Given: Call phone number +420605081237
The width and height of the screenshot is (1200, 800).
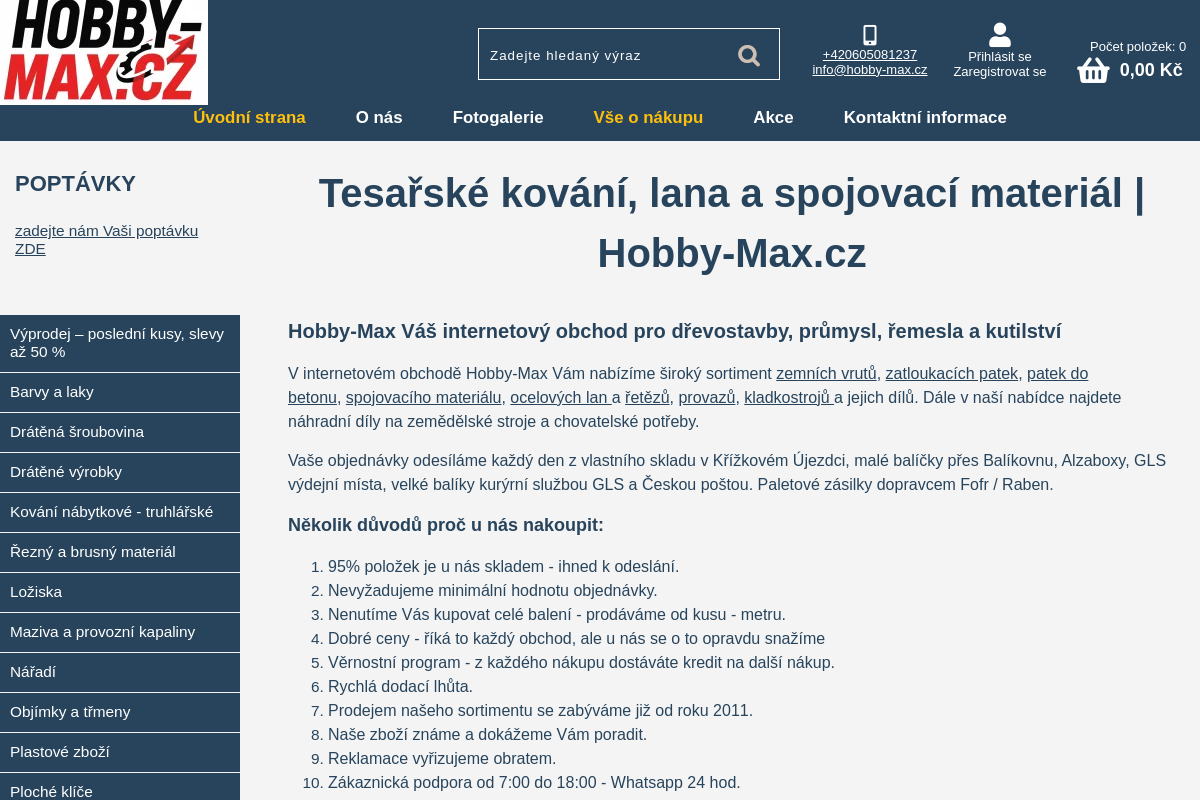Looking at the screenshot, I should pos(870,54).
